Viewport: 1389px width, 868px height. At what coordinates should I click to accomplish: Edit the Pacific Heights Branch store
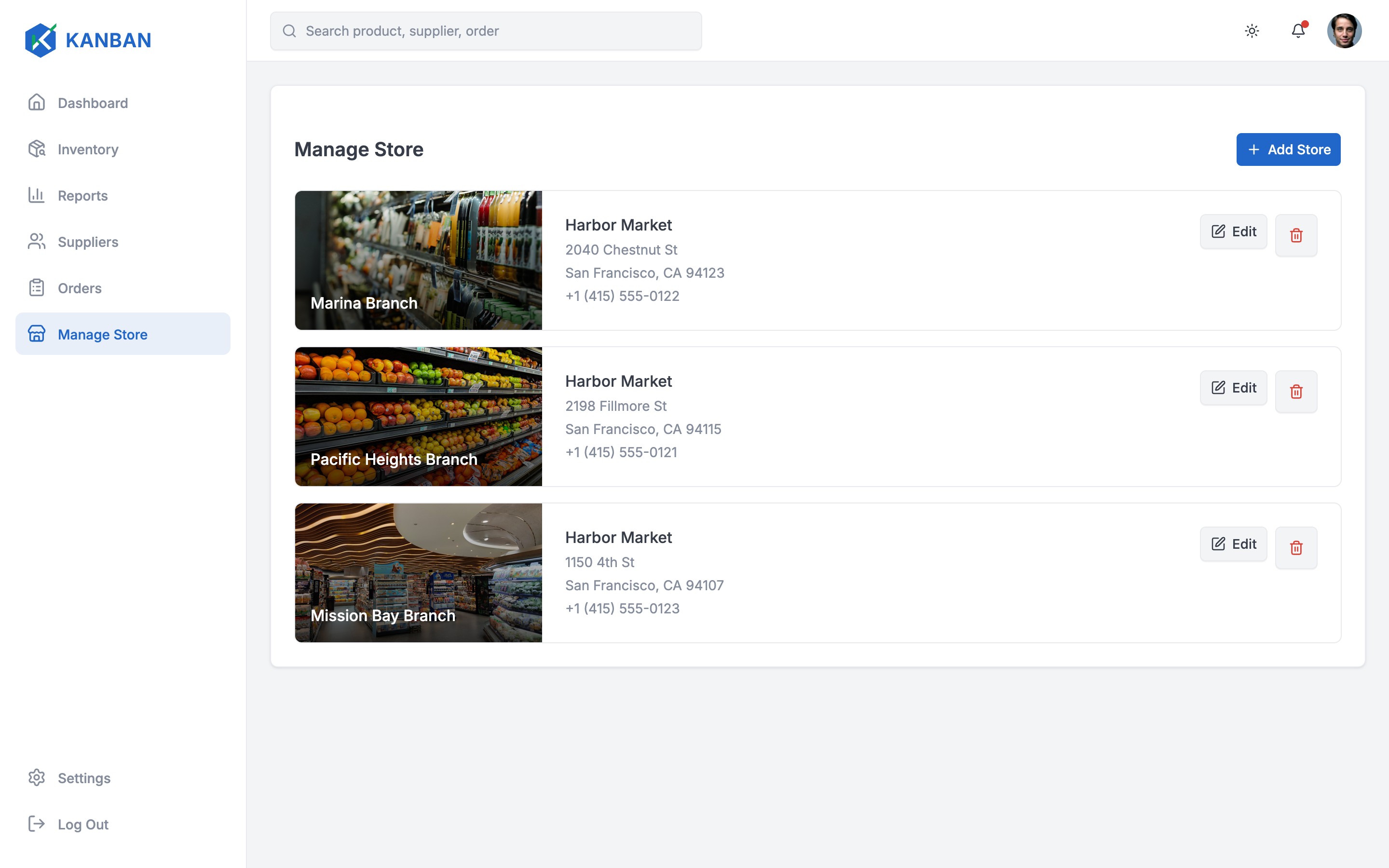tap(1233, 388)
